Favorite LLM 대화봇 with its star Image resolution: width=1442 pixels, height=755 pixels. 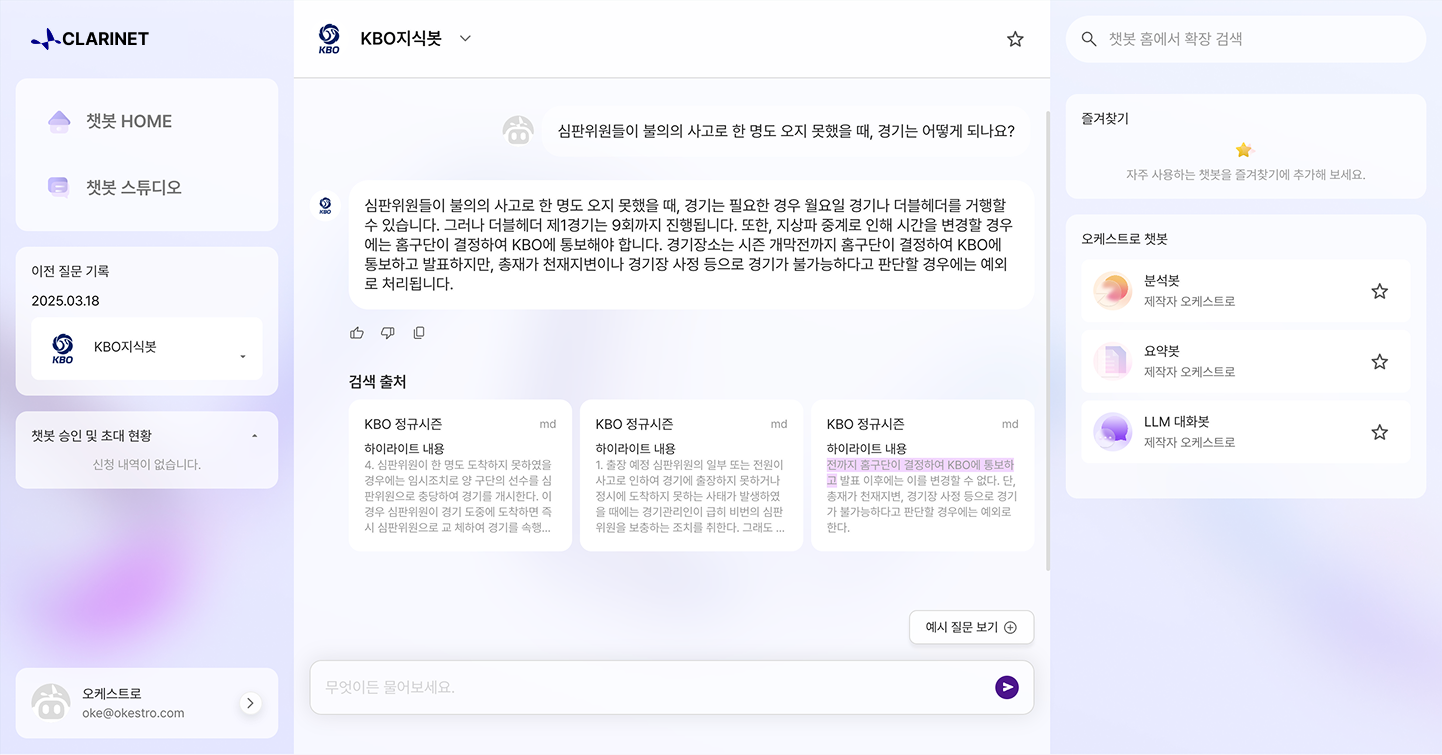tap(1379, 432)
